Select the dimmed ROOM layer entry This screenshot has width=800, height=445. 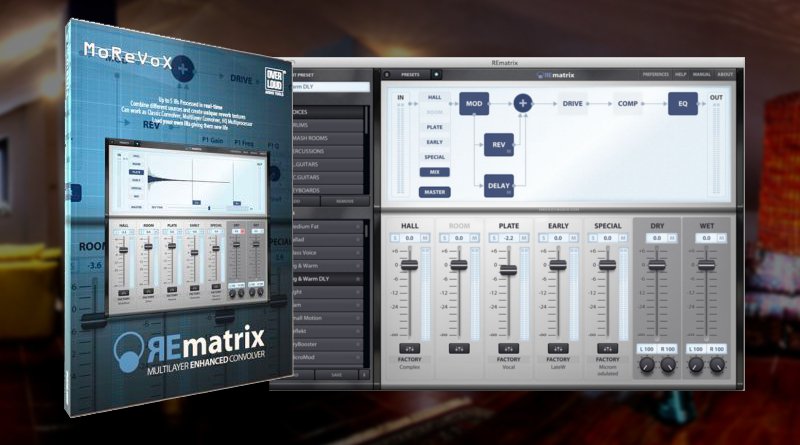click(435, 112)
